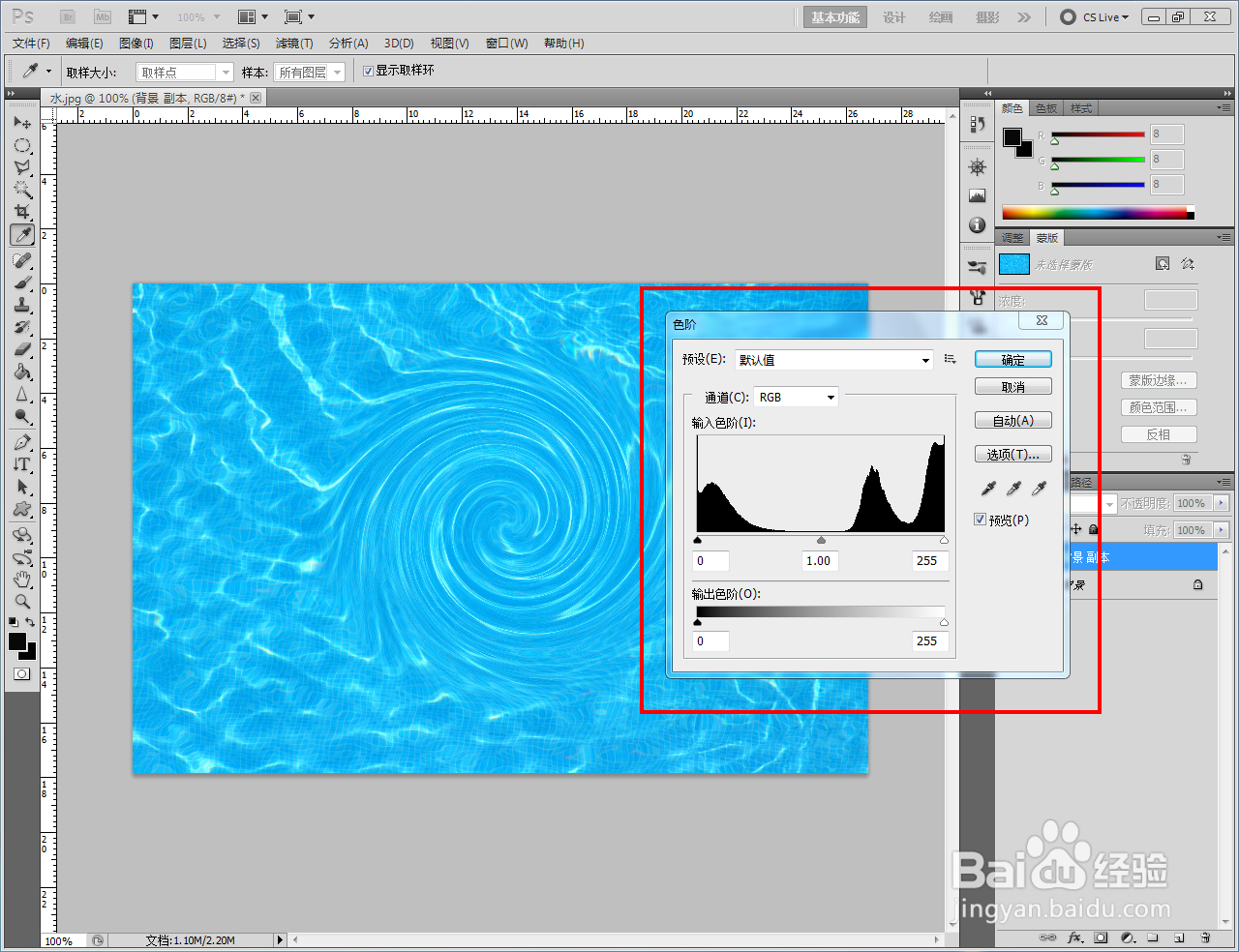Click the color spectrum ramp

point(1098,213)
